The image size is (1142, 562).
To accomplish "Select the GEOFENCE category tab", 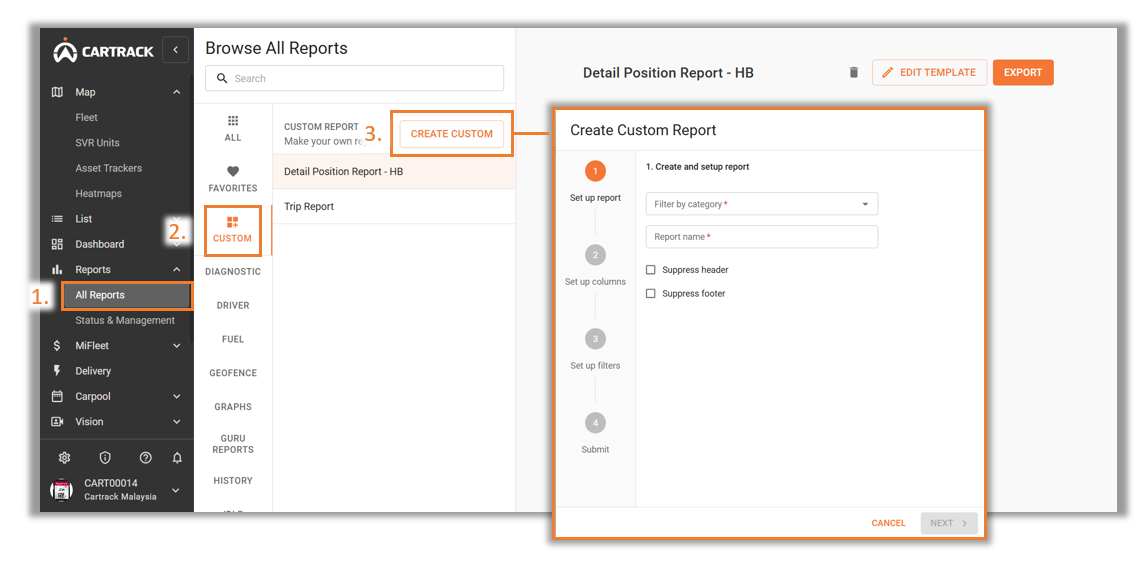I will click(233, 373).
